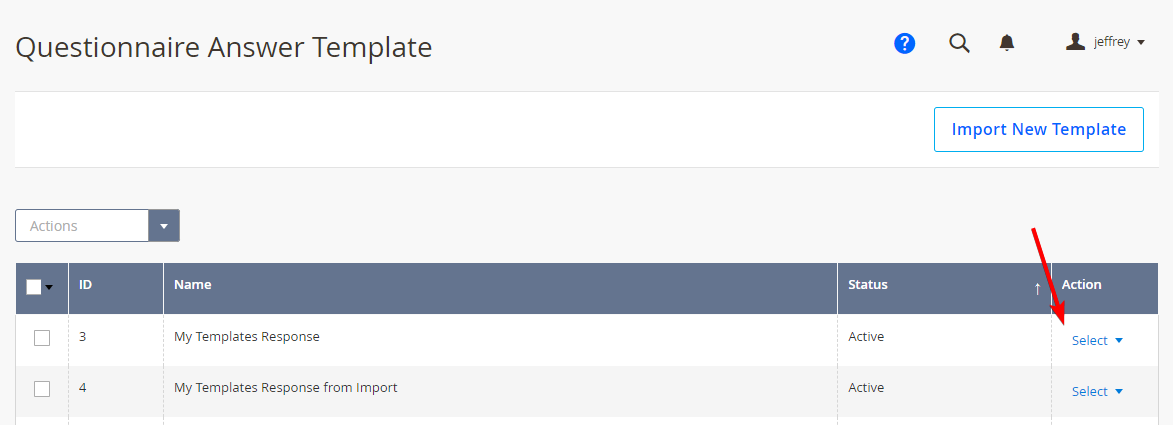
Task: Click Select link for My Templates Response from Import
Action: [1089, 391]
